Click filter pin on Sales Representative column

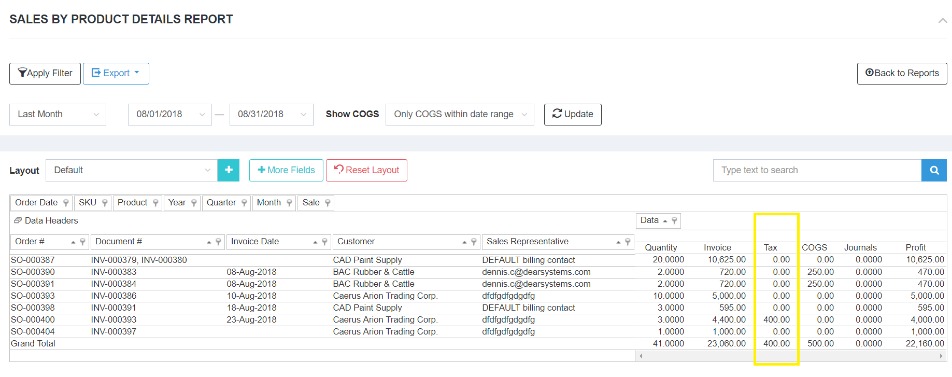[627, 242]
